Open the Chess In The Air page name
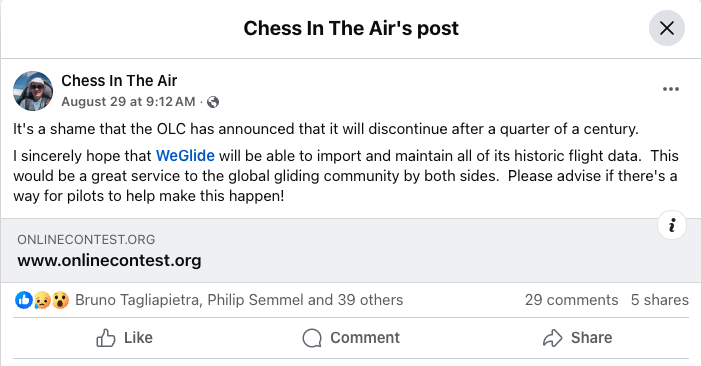Image resolution: width=701 pixels, height=366 pixels. [119, 80]
